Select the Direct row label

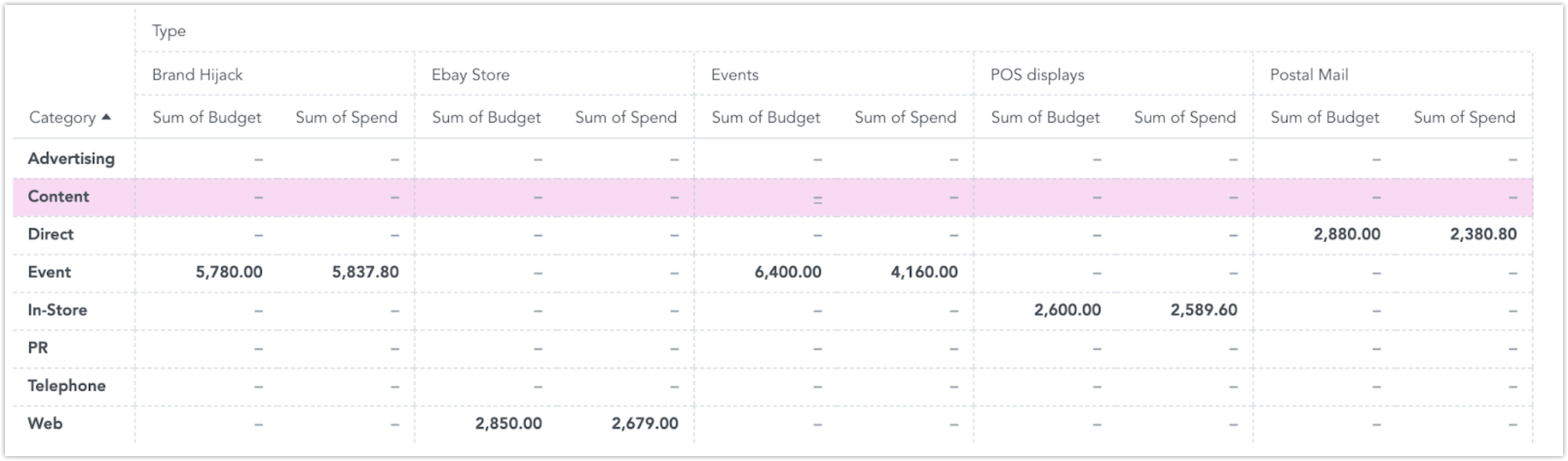coord(51,234)
